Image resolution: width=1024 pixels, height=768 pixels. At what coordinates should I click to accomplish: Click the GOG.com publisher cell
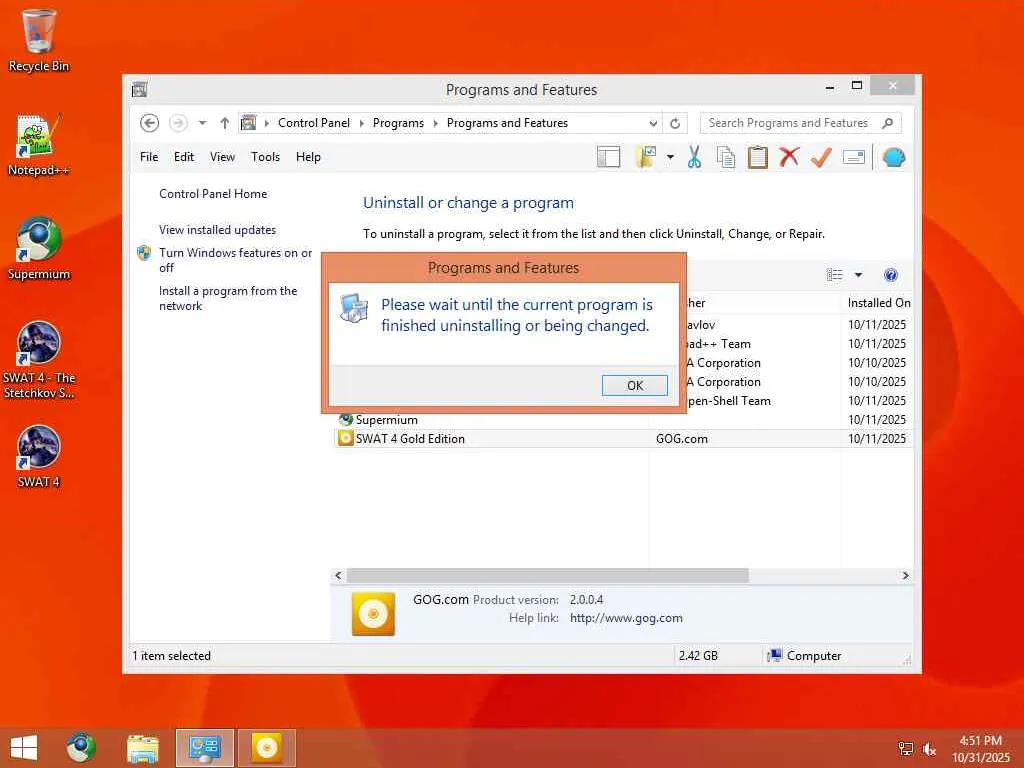pyautogui.click(x=681, y=439)
